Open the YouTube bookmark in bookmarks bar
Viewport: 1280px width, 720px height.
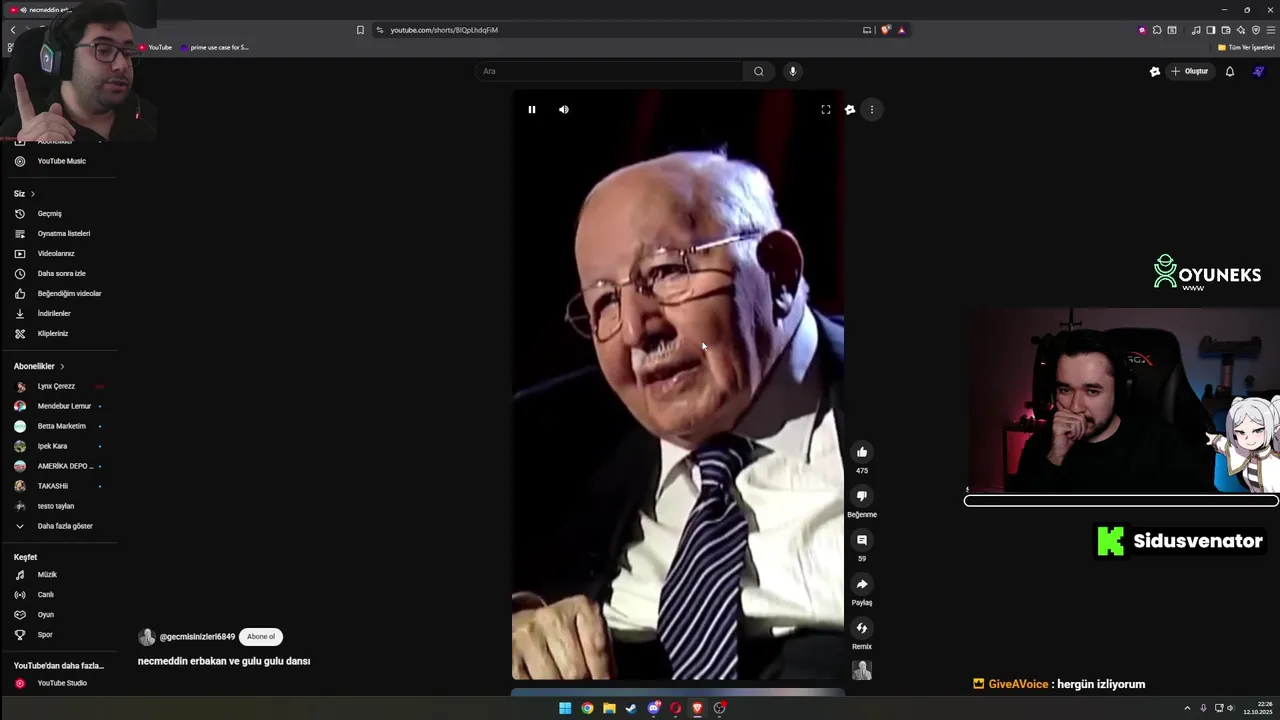coord(155,47)
